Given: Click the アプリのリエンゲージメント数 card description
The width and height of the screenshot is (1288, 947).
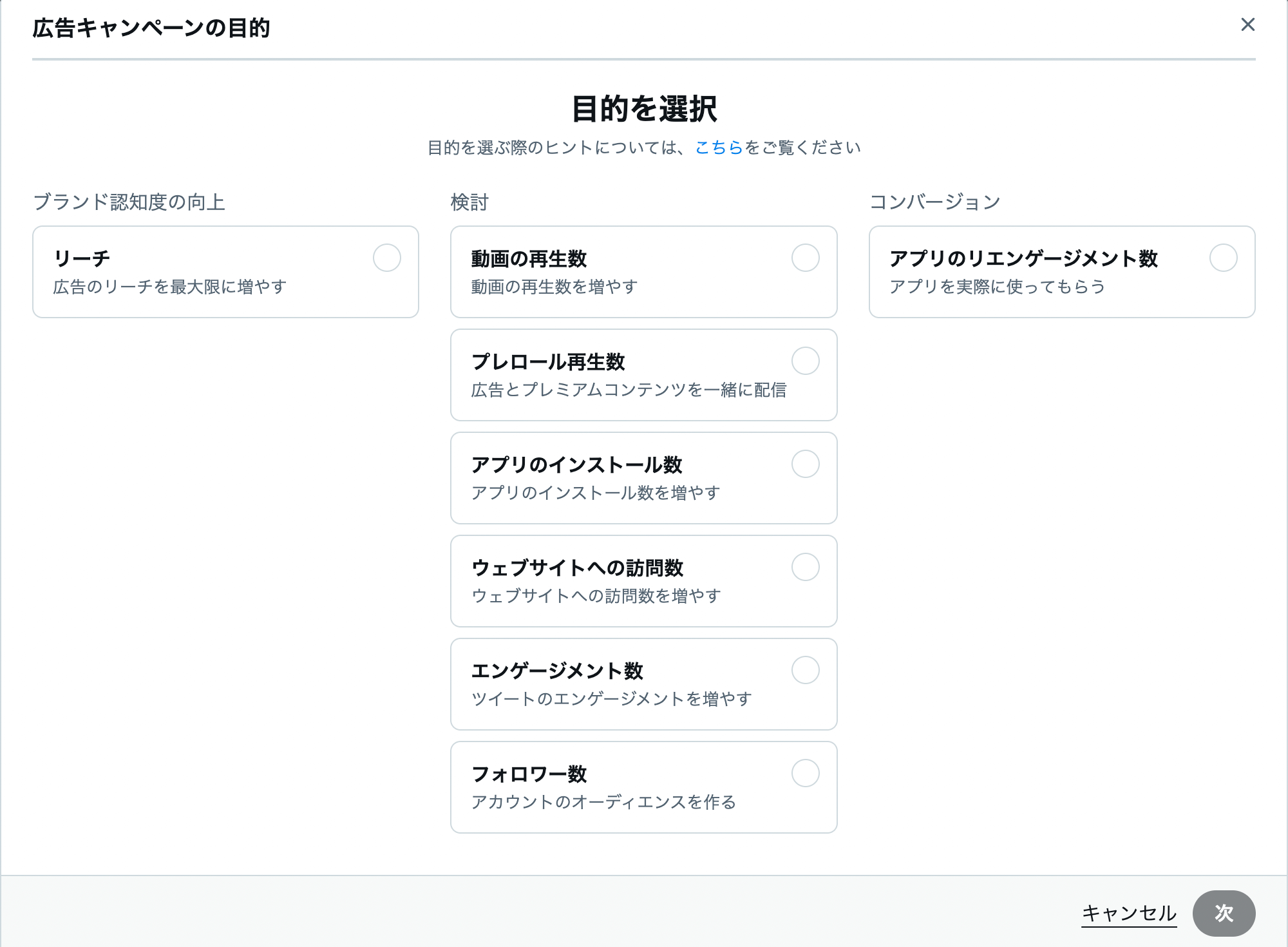Looking at the screenshot, I should tap(997, 287).
